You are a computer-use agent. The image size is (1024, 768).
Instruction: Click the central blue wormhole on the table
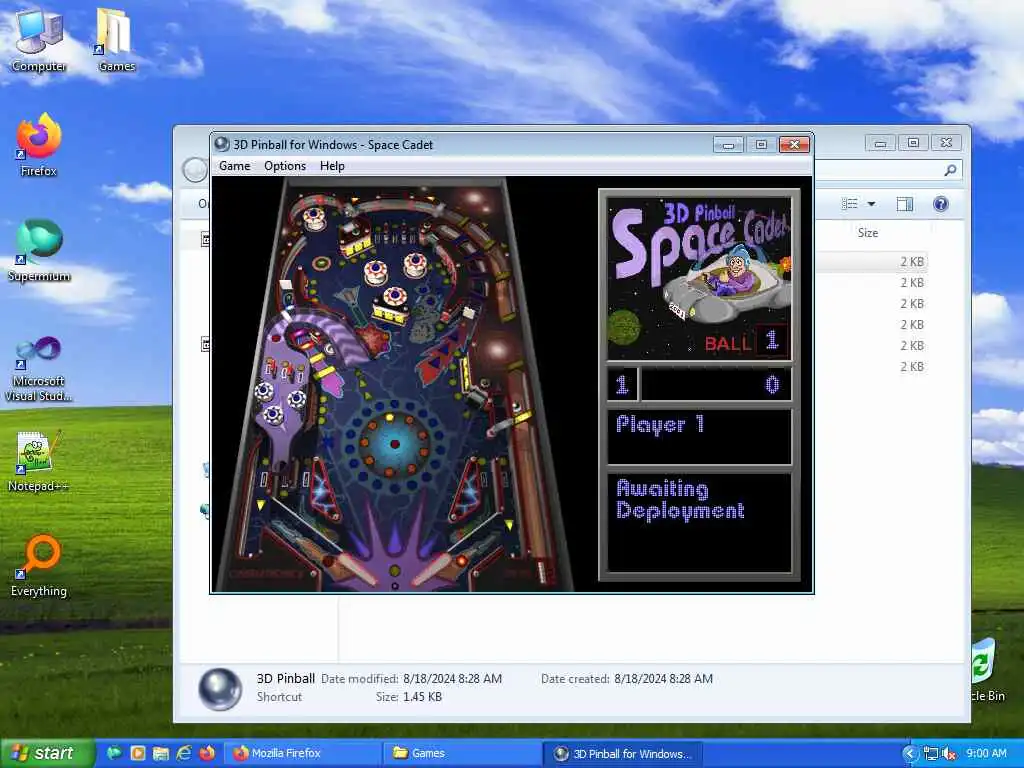coord(394,444)
